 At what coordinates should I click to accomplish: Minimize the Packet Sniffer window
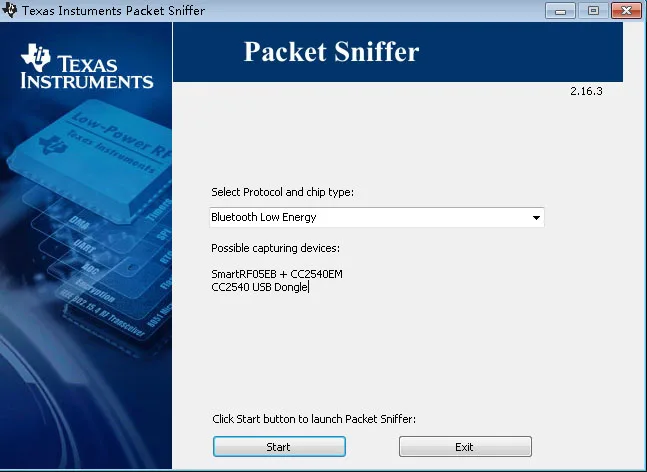[560, 10]
